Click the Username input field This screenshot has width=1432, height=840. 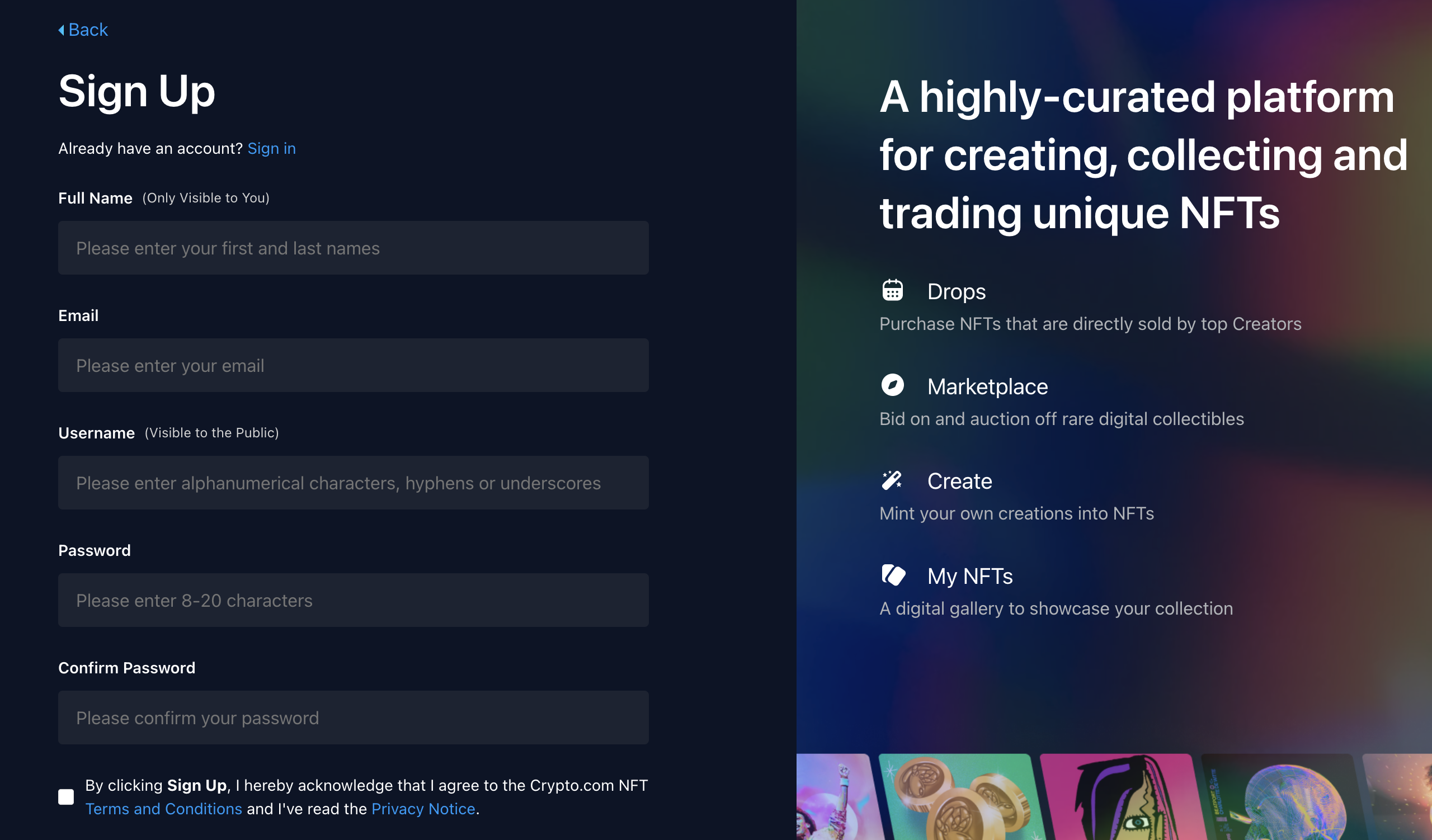click(354, 482)
